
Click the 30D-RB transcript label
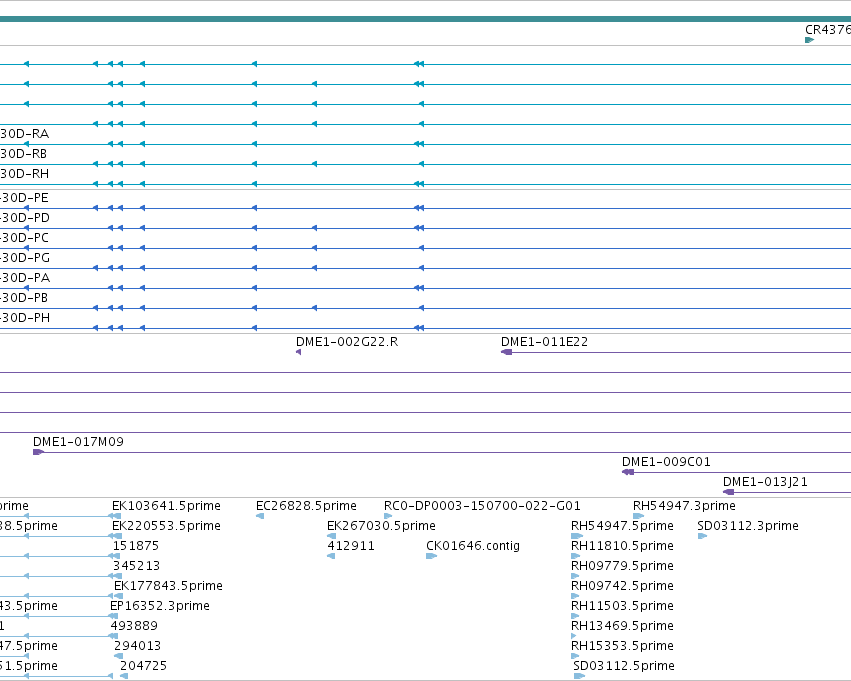[23, 154]
